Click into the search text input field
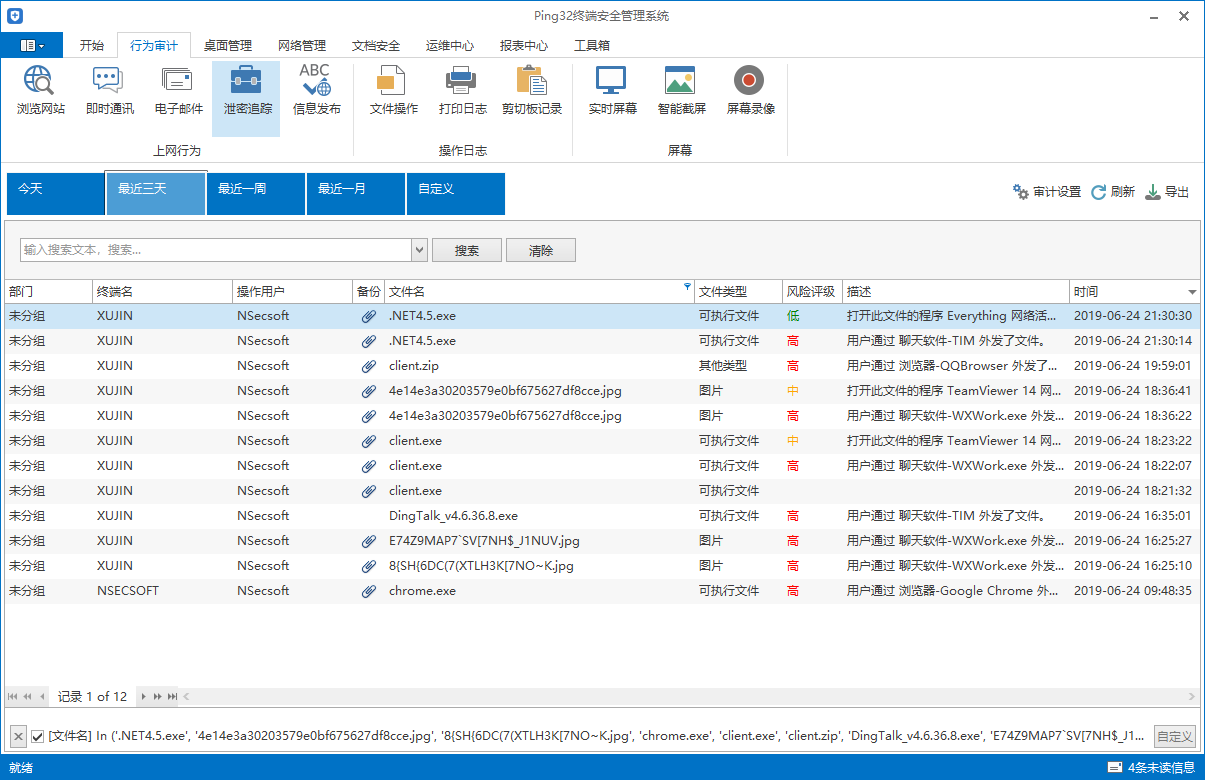Screen dimensions: 1205x780 click(x=216, y=250)
